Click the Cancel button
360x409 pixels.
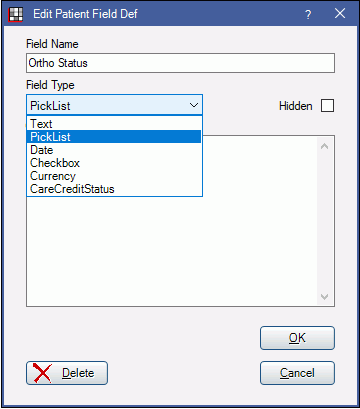point(297,373)
